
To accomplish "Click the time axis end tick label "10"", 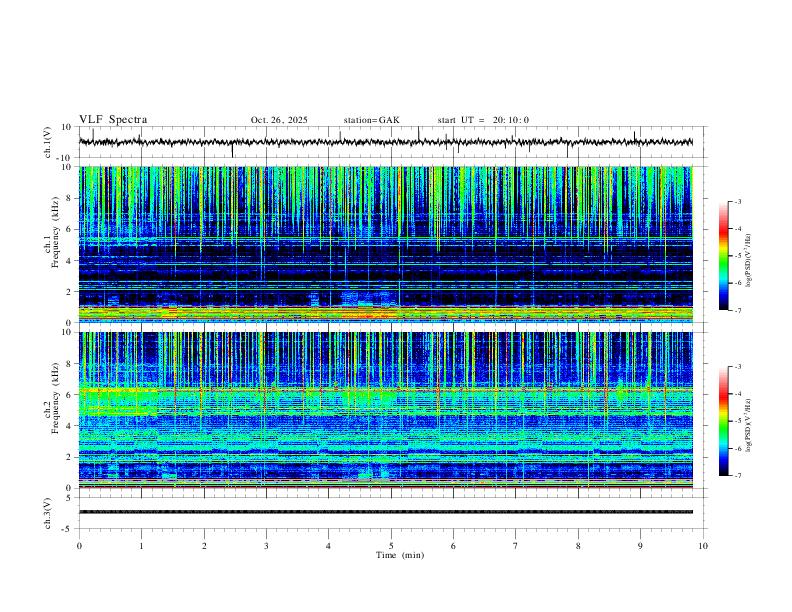I will click(703, 546).
